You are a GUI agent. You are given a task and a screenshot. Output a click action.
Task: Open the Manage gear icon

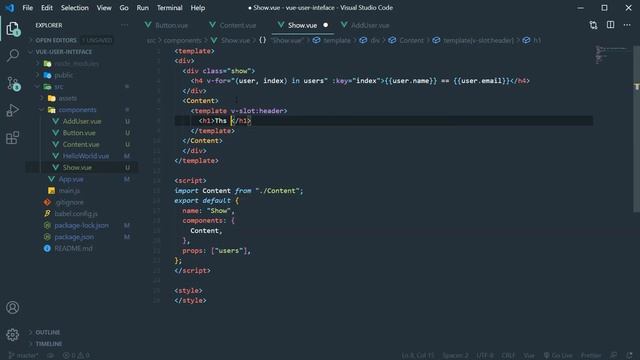13,335
